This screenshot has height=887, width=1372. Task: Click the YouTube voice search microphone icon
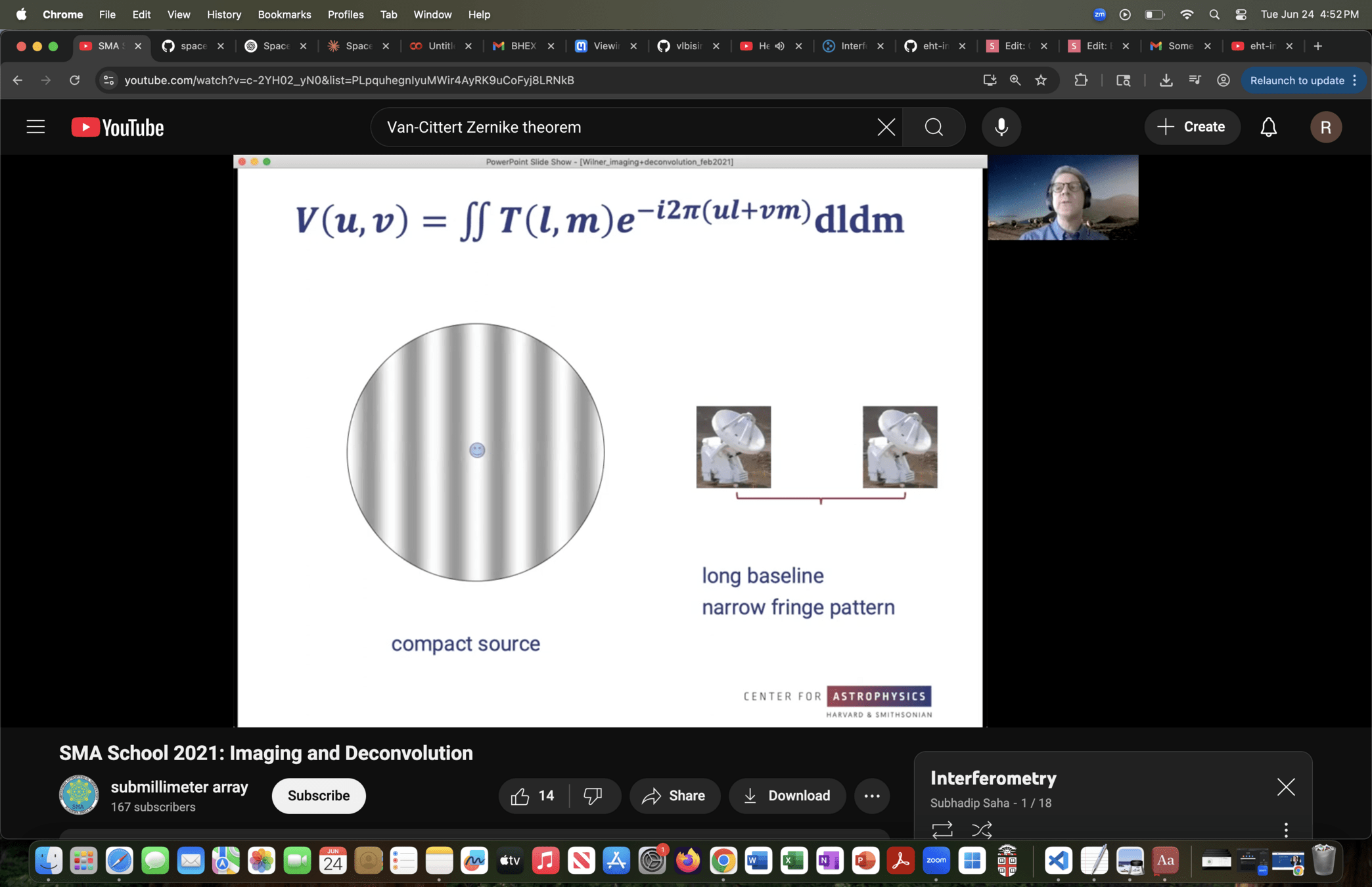tap(1001, 127)
